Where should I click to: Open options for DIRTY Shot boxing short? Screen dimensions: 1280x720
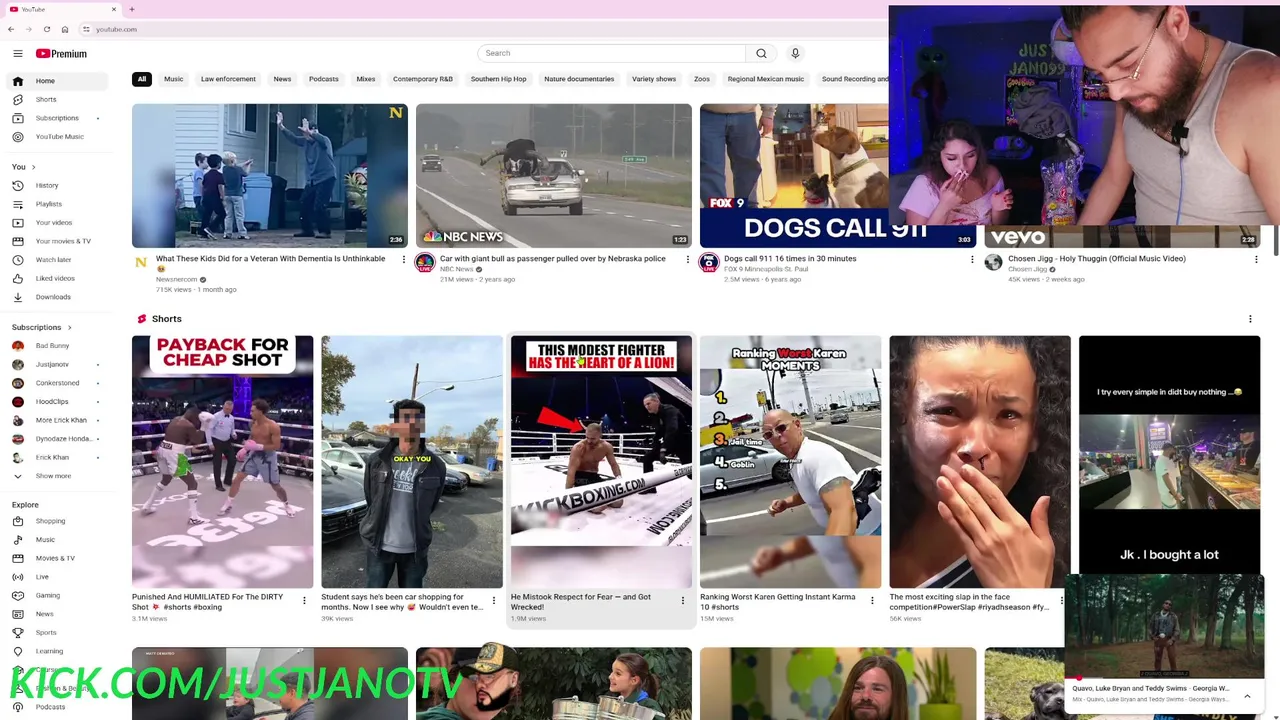[x=304, y=601]
